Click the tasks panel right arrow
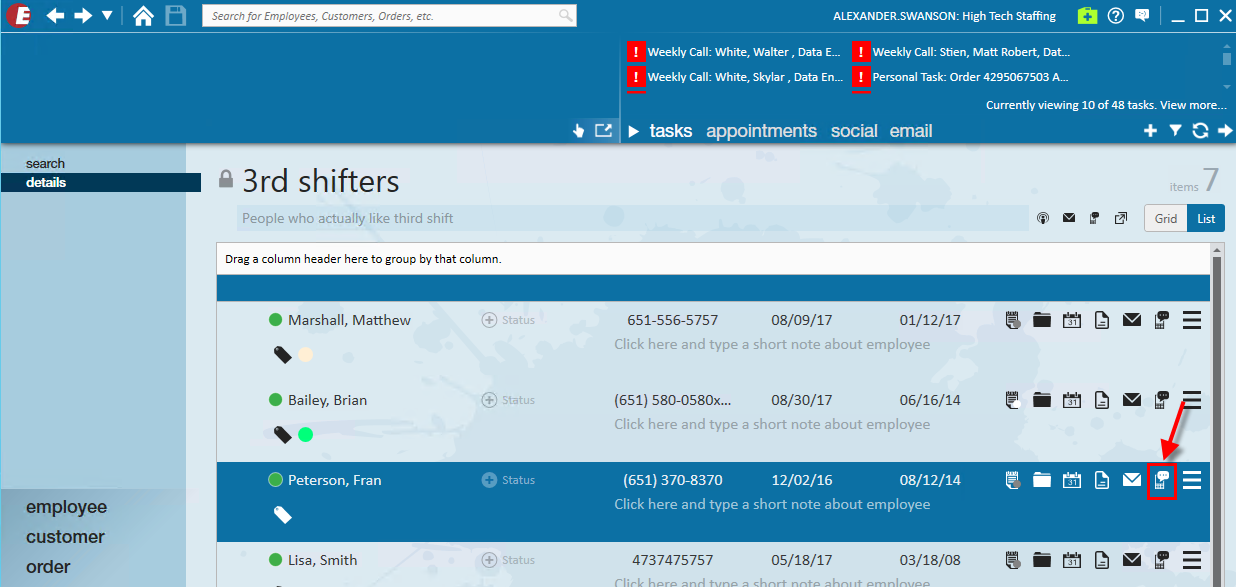The image size is (1236, 587). click(1224, 131)
